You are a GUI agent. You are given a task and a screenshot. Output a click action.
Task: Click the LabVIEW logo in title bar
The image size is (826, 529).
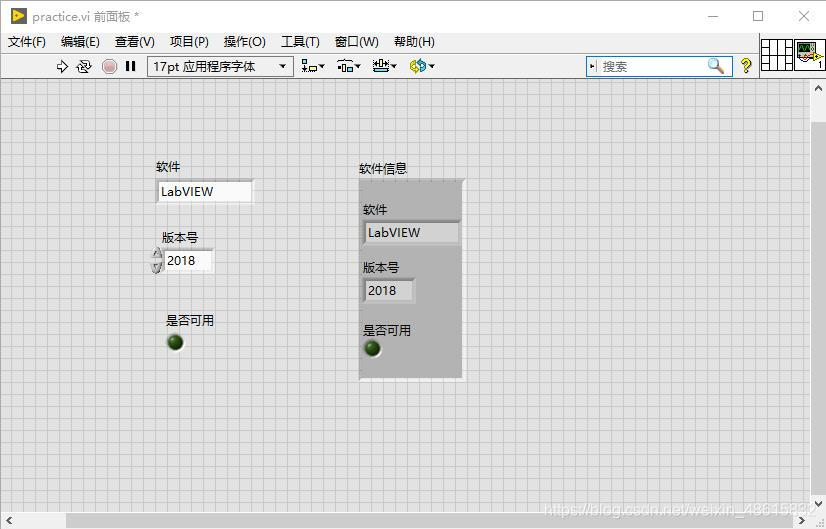[18, 16]
